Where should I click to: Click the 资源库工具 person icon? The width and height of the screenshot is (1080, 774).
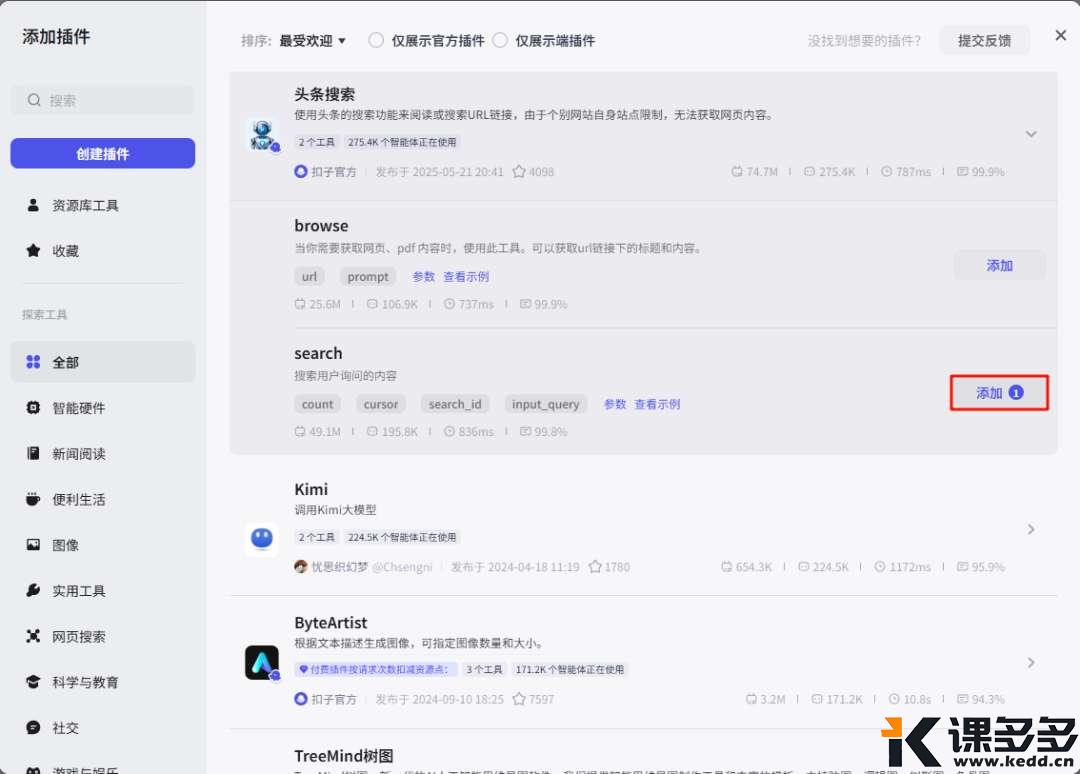(x=33, y=205)
